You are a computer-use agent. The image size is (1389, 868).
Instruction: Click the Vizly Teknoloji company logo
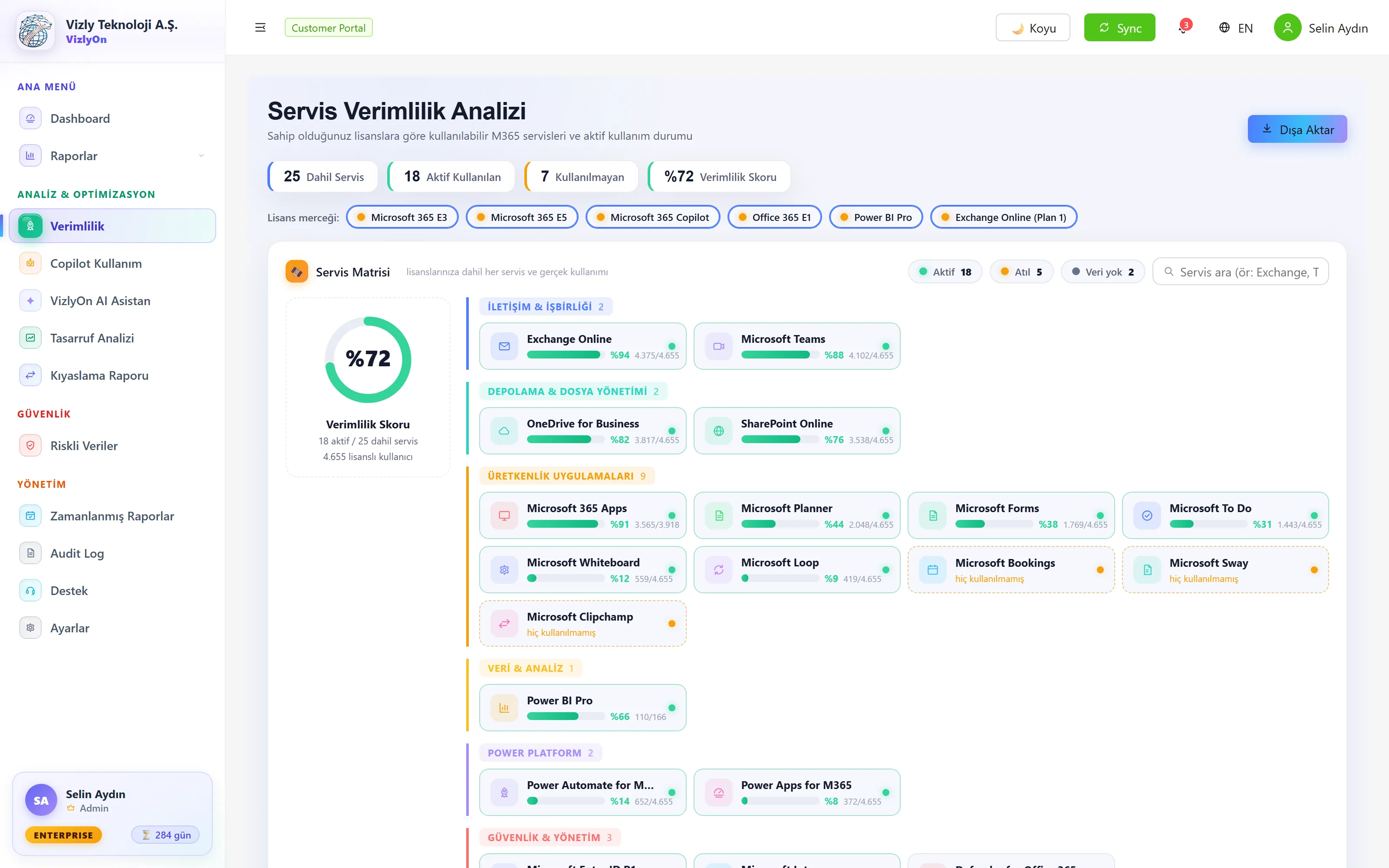tap(36, 30)
